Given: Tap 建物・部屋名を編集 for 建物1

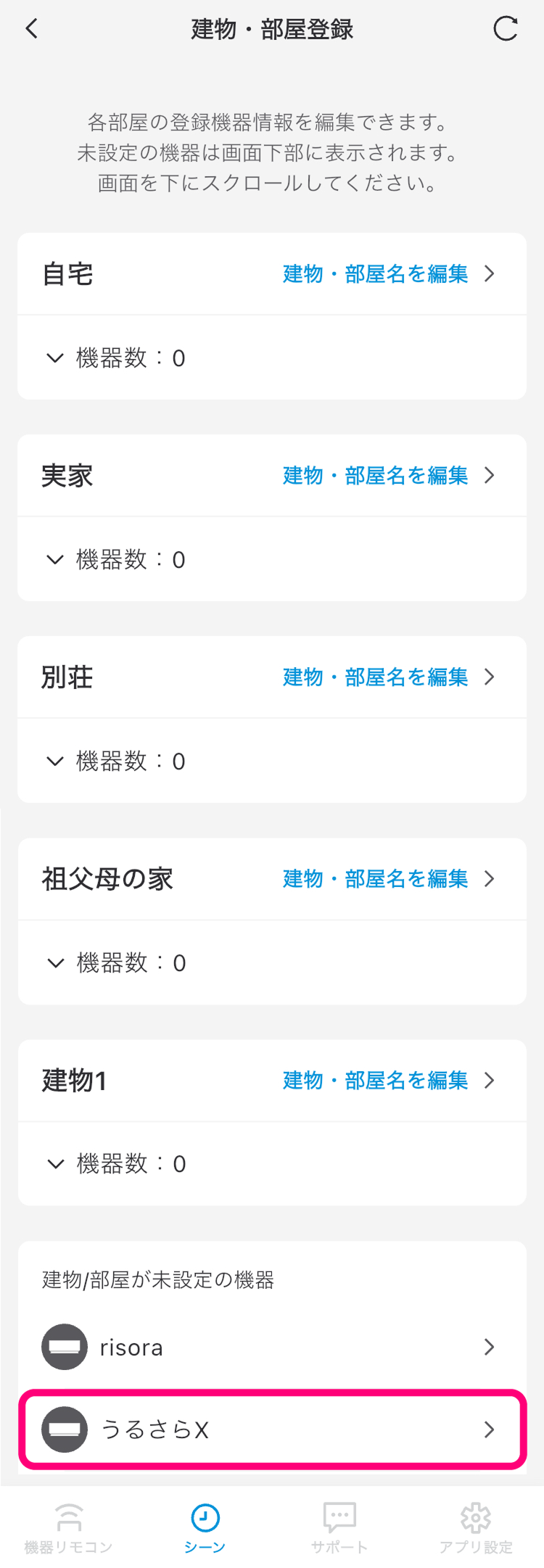Looking at the screenshot, I should coord(388,1081).
